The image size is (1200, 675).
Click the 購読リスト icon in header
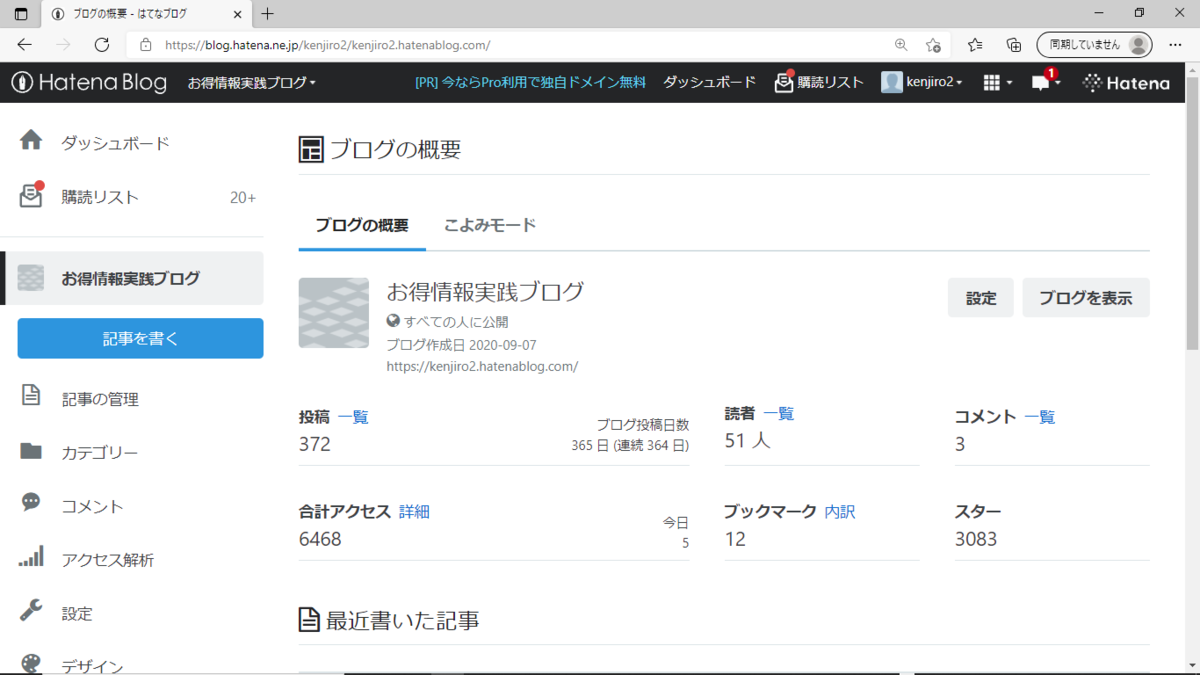pos(784,82)
